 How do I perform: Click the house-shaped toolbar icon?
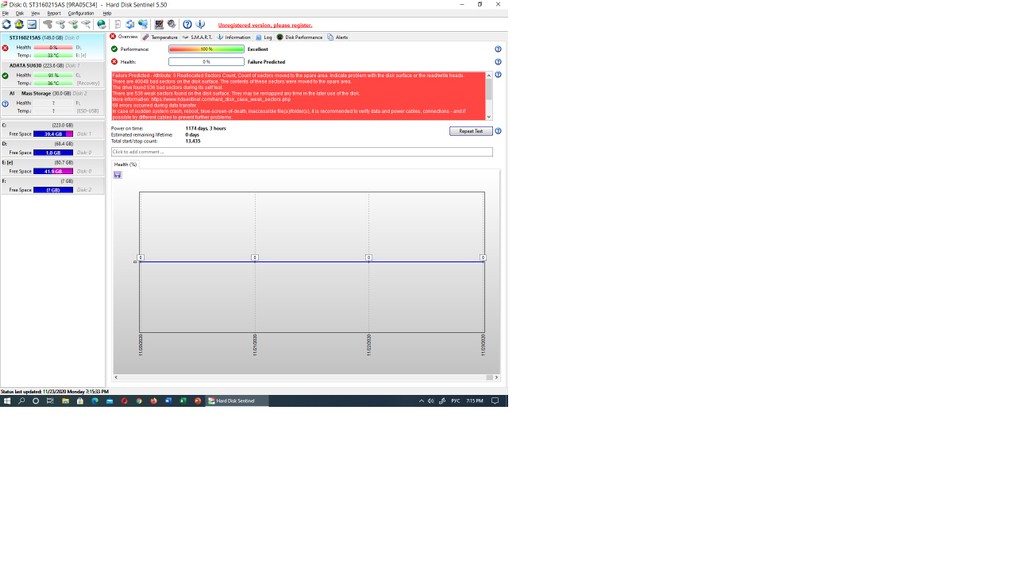pos(19,24)
